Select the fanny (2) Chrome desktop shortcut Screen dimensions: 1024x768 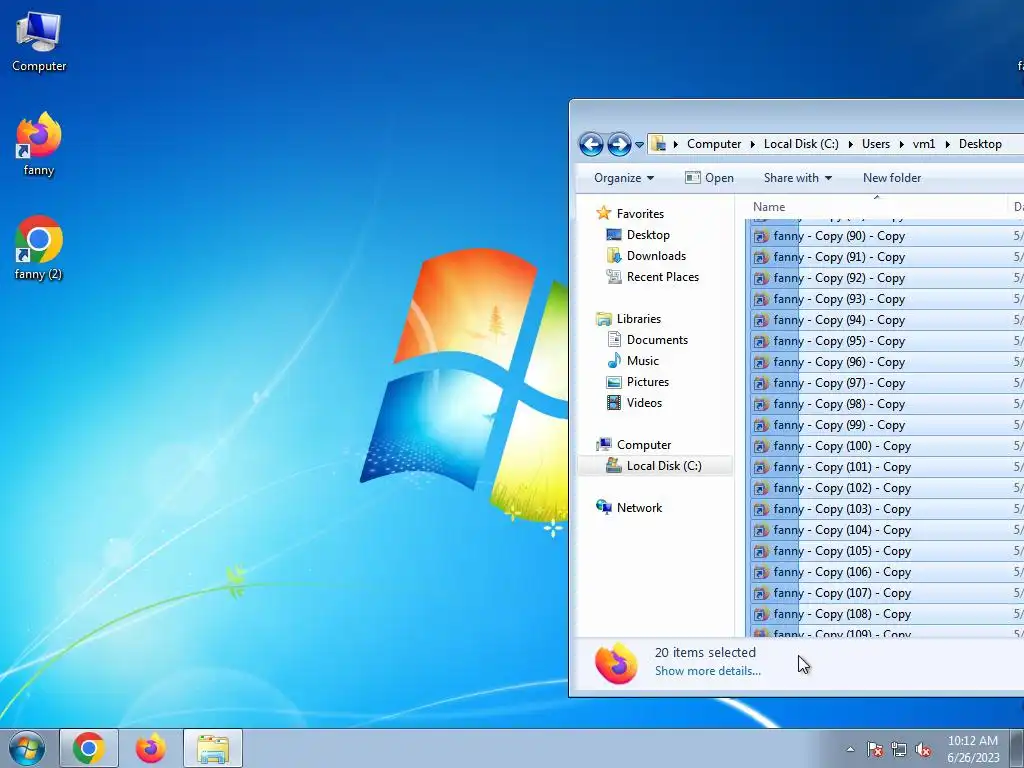point(39,248)
